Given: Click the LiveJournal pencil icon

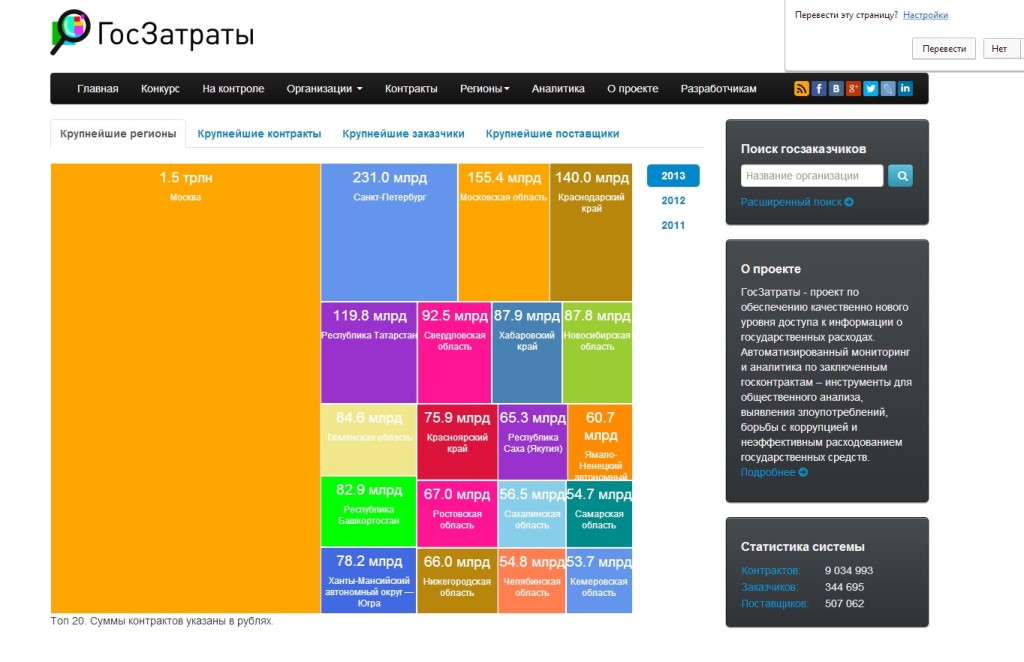Looking at the screenshot, I should (887, 88).
